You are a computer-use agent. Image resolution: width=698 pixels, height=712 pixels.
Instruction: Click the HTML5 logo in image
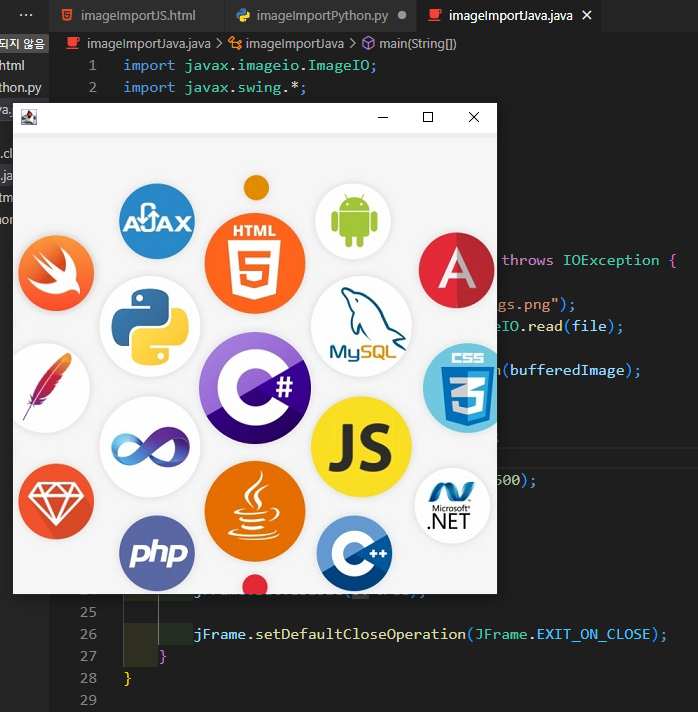[255, 263]
